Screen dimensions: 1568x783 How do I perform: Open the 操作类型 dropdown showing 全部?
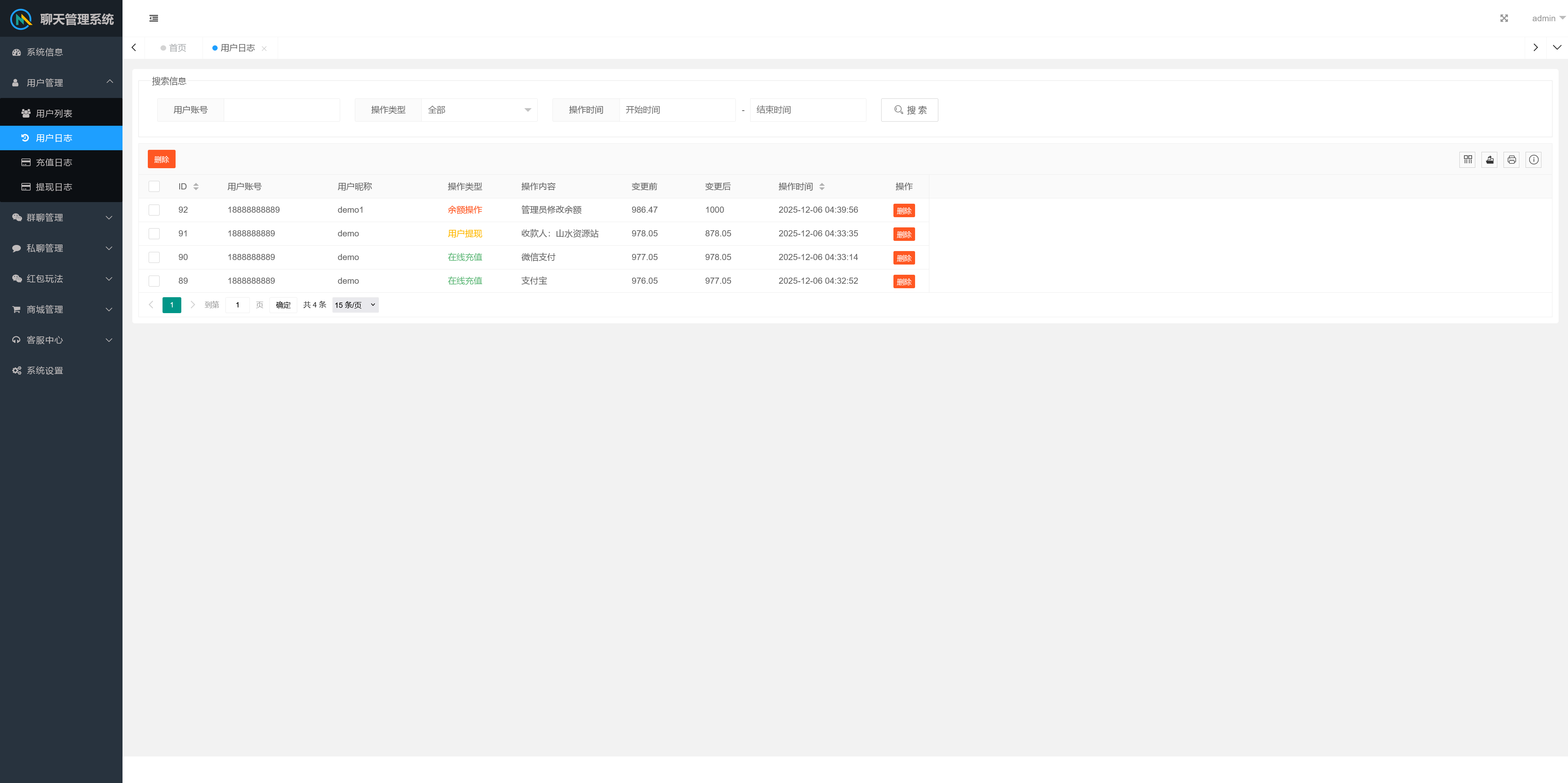coord(479,110)
